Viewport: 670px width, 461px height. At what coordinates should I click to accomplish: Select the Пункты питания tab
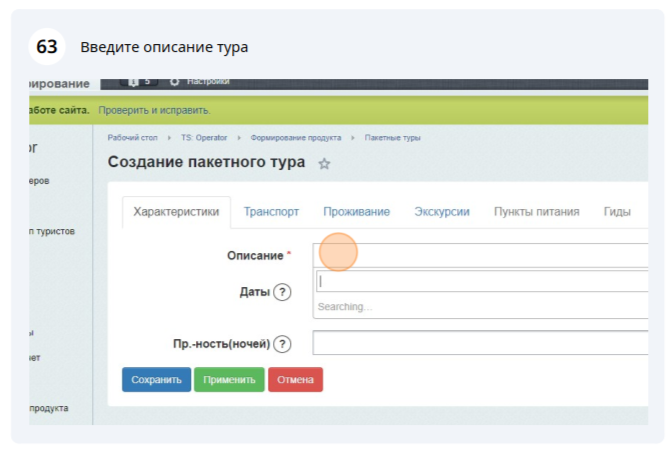click(x=537, y=212)
